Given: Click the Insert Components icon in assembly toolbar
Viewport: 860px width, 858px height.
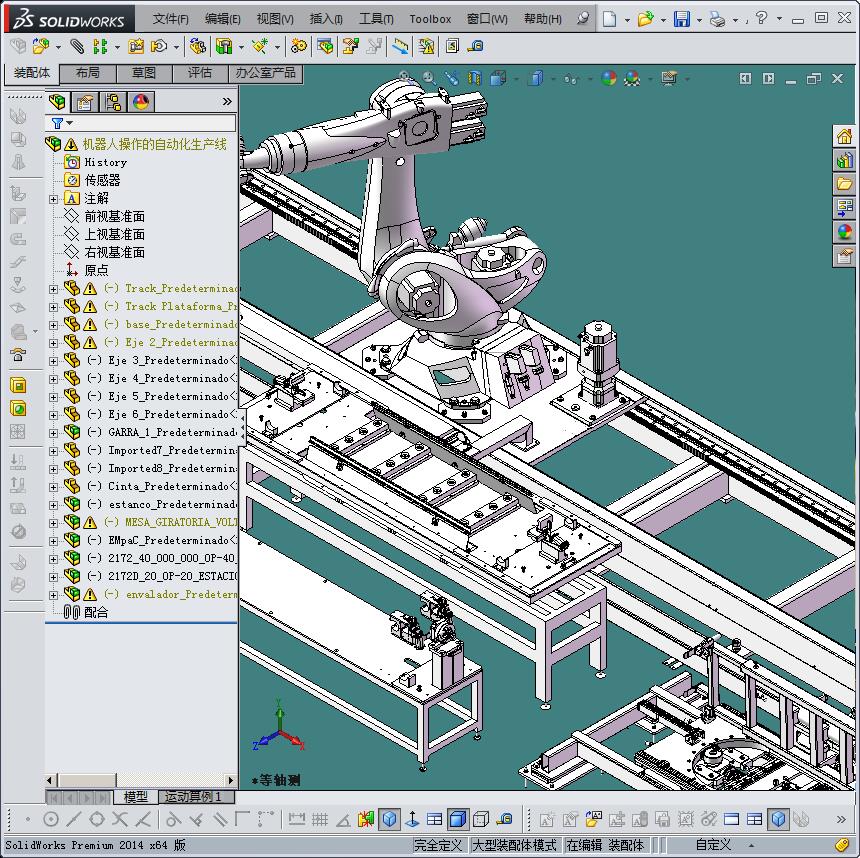Looking at the screenshot, I should click(41, 47).
